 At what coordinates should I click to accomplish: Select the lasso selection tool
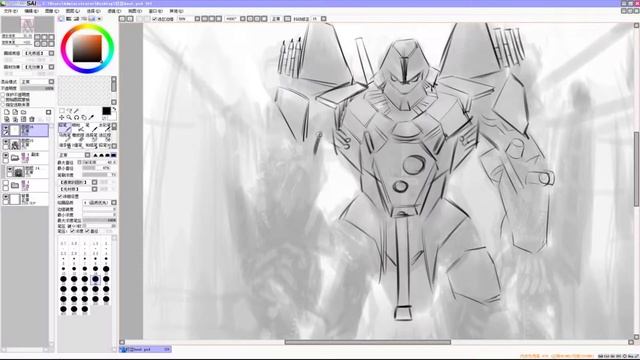[x=69, y=111]
